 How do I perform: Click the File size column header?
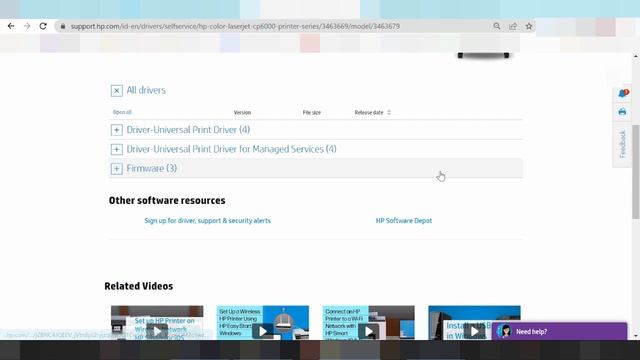[311, 112]
